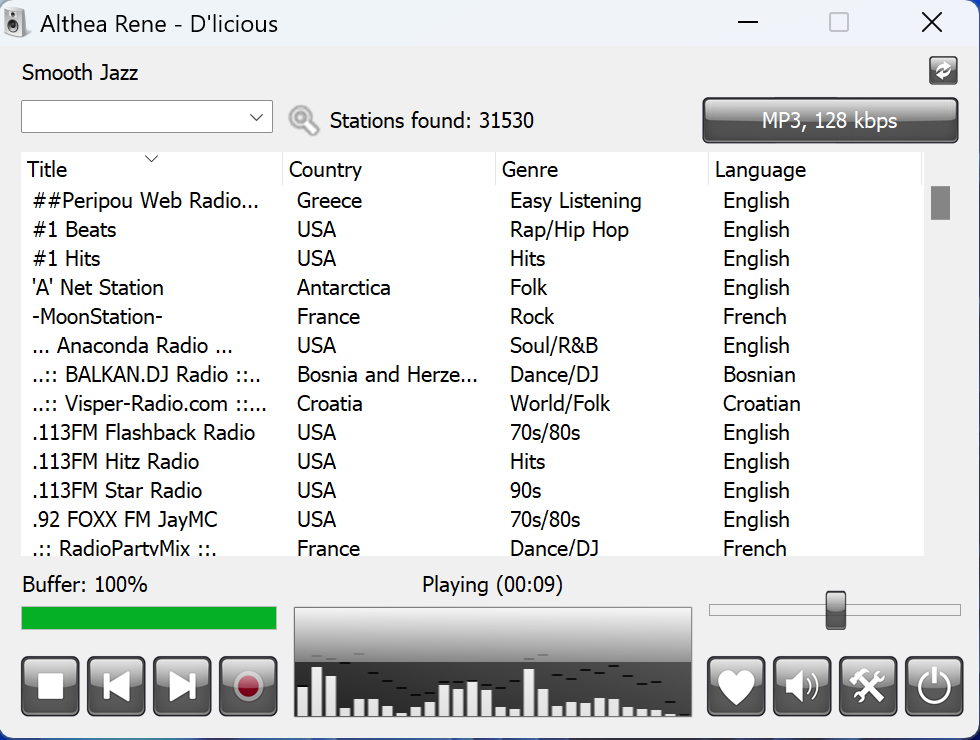Click the Playing (00:09) status text

pos(492,584)
